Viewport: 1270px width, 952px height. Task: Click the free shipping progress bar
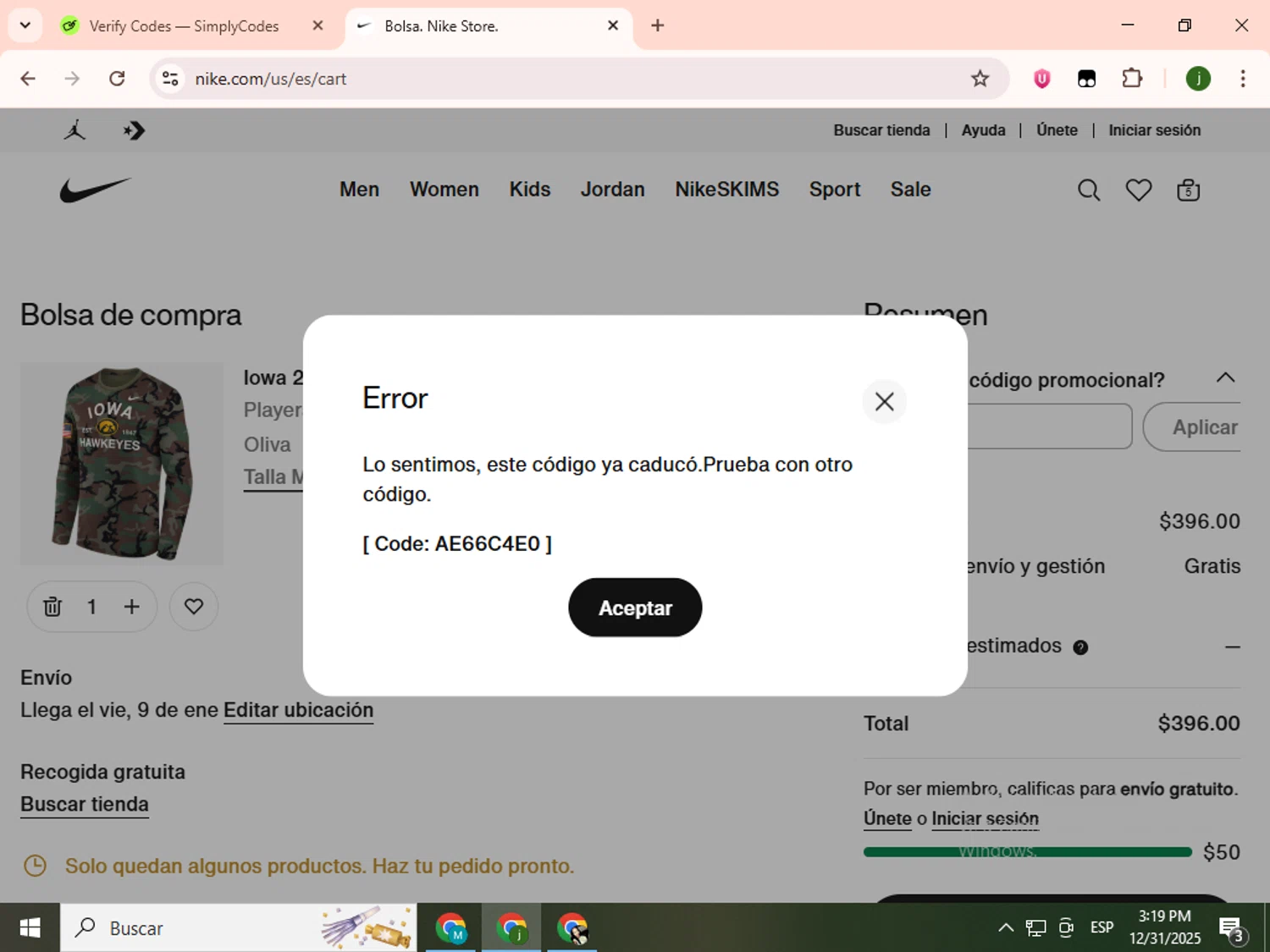tap(1027, 852)
